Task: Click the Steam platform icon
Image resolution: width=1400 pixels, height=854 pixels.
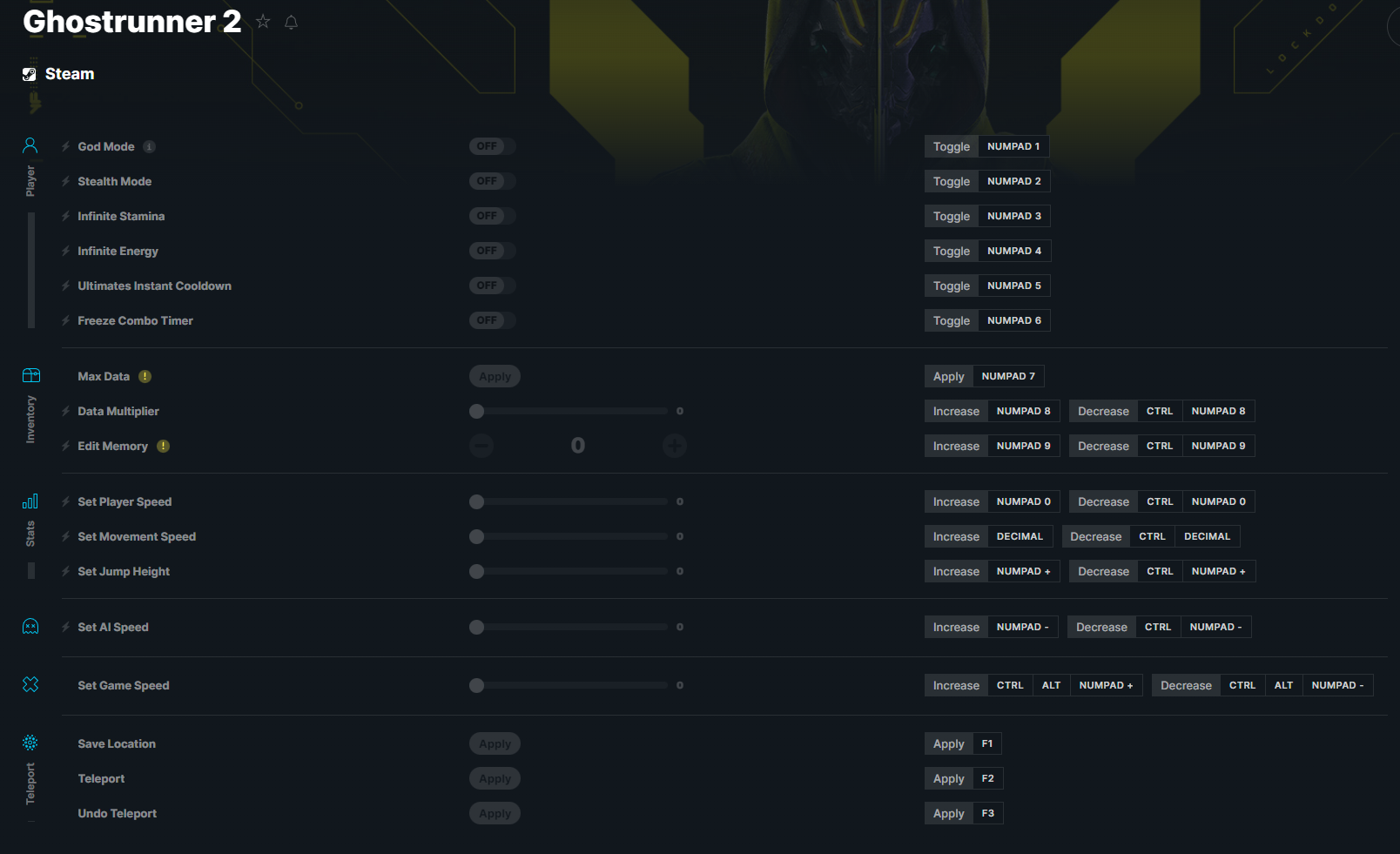Action: pos(30,75)
